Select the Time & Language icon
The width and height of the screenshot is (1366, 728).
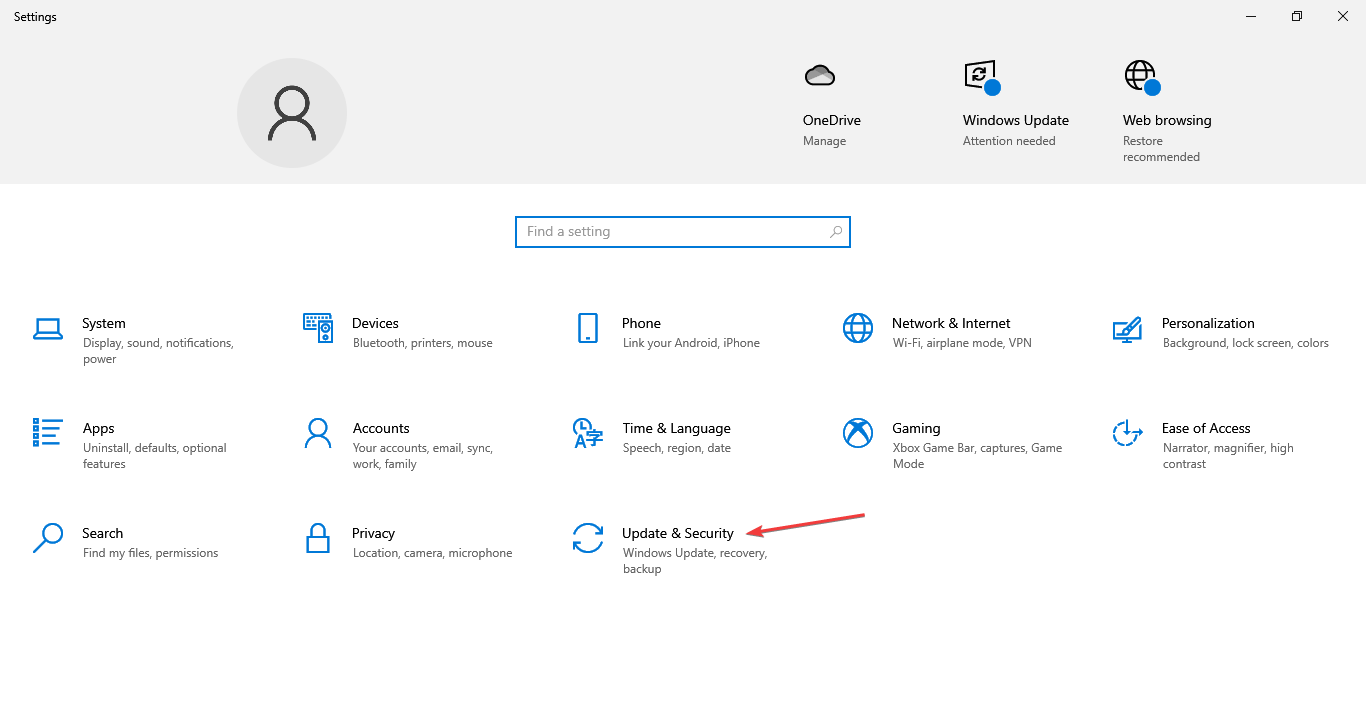tap(587, 433)
